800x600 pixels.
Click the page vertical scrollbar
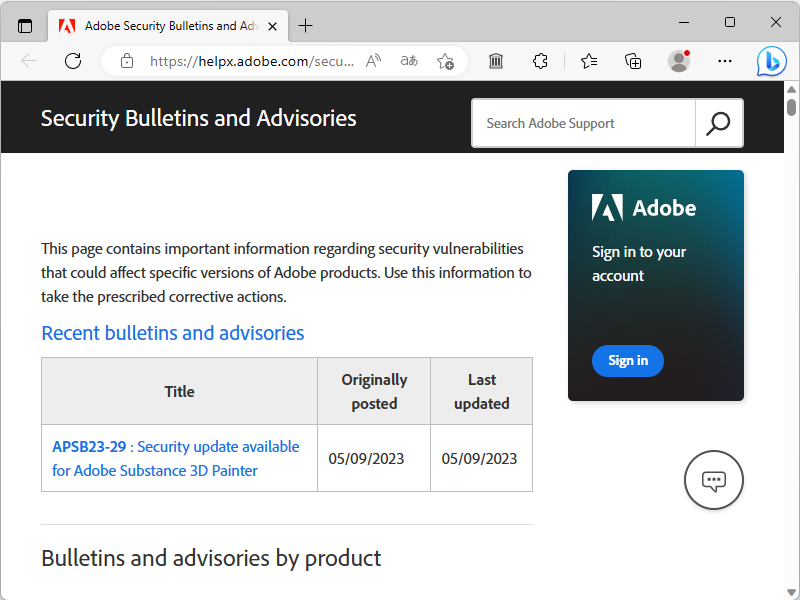791,300
